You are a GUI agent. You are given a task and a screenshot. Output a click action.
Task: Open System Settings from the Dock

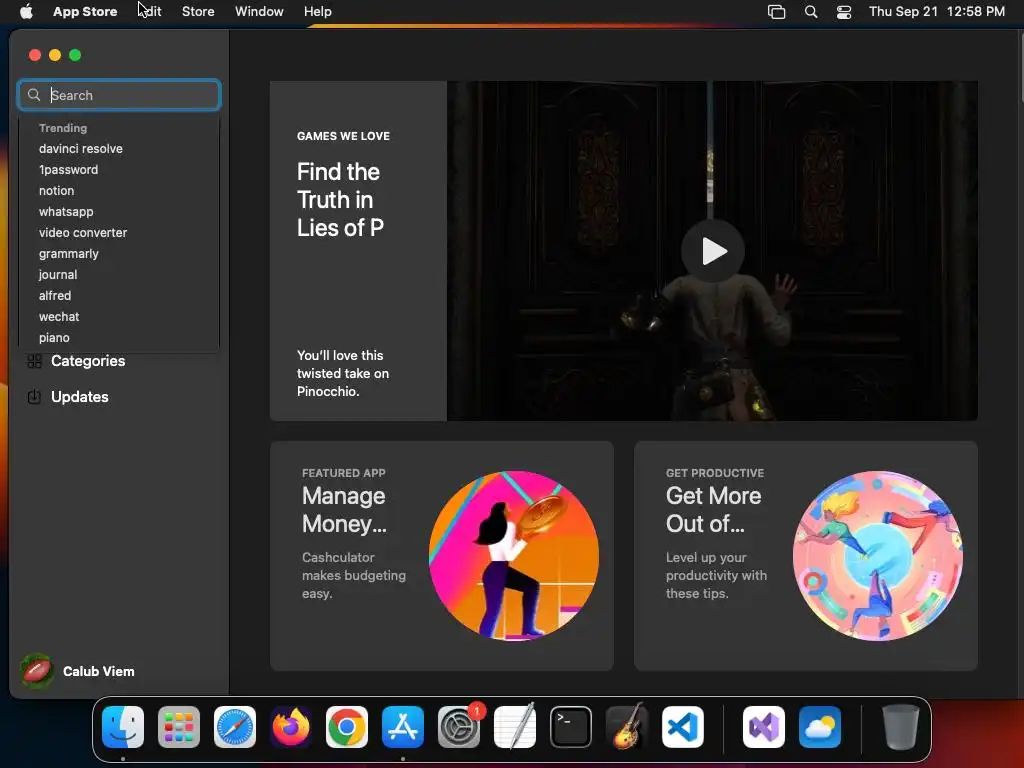click(459, 727)
